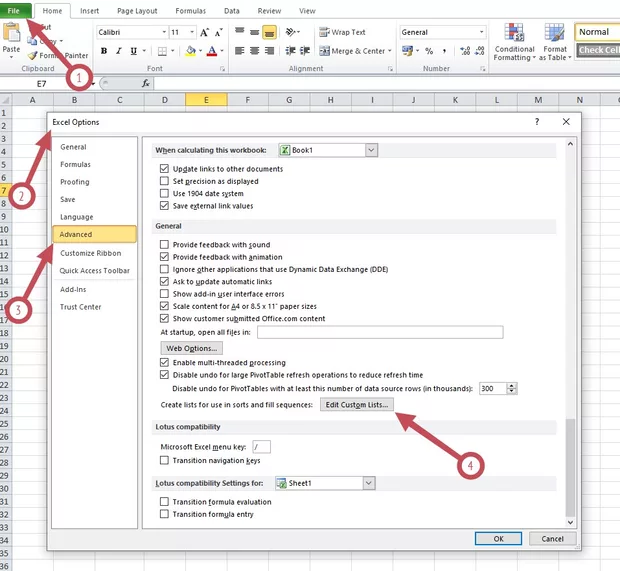The image size is (620, 571).
Task: Click the Web Options button
Action: coord(191,348)
